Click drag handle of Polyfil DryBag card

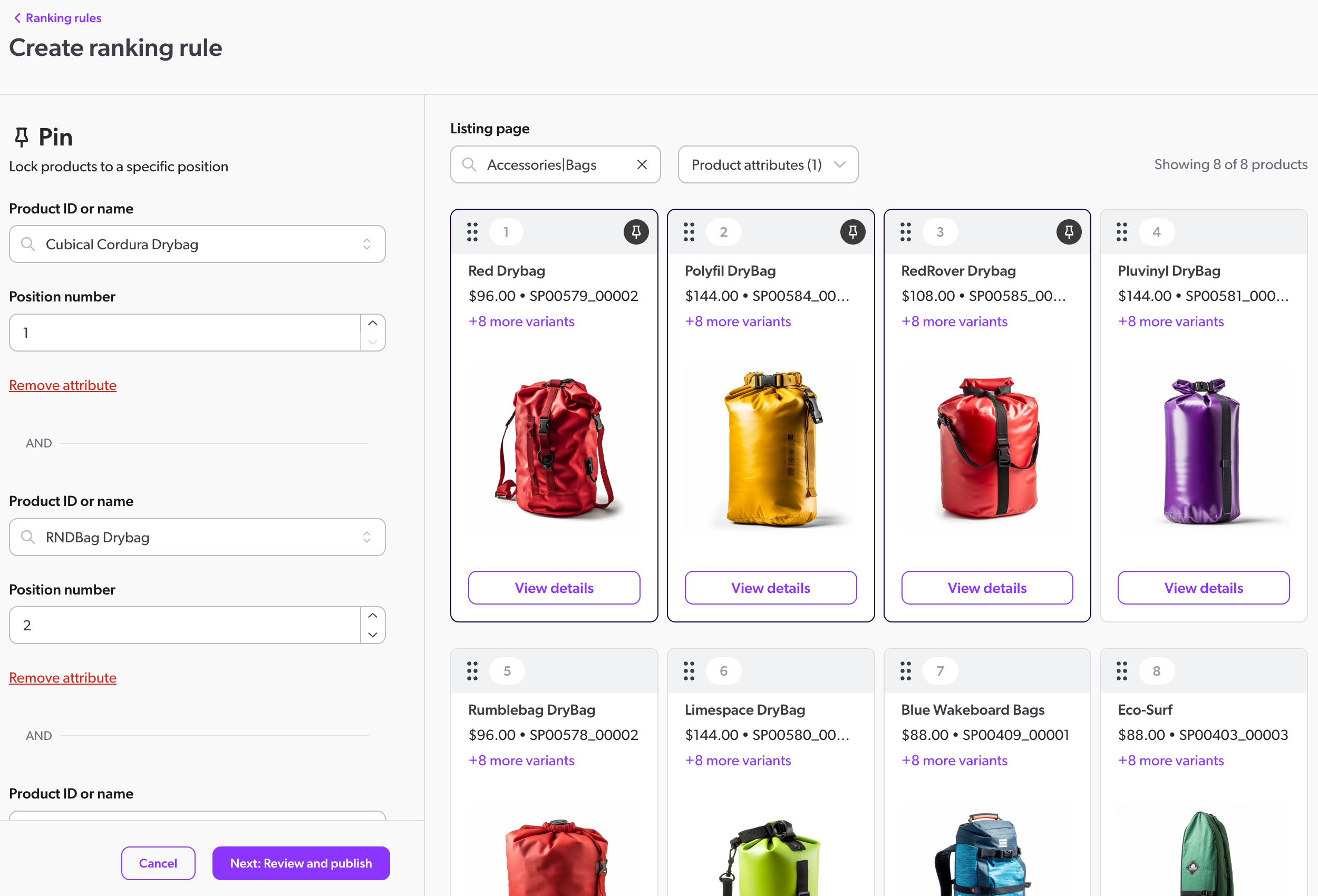pyautogui.click(x=689, y=231)
